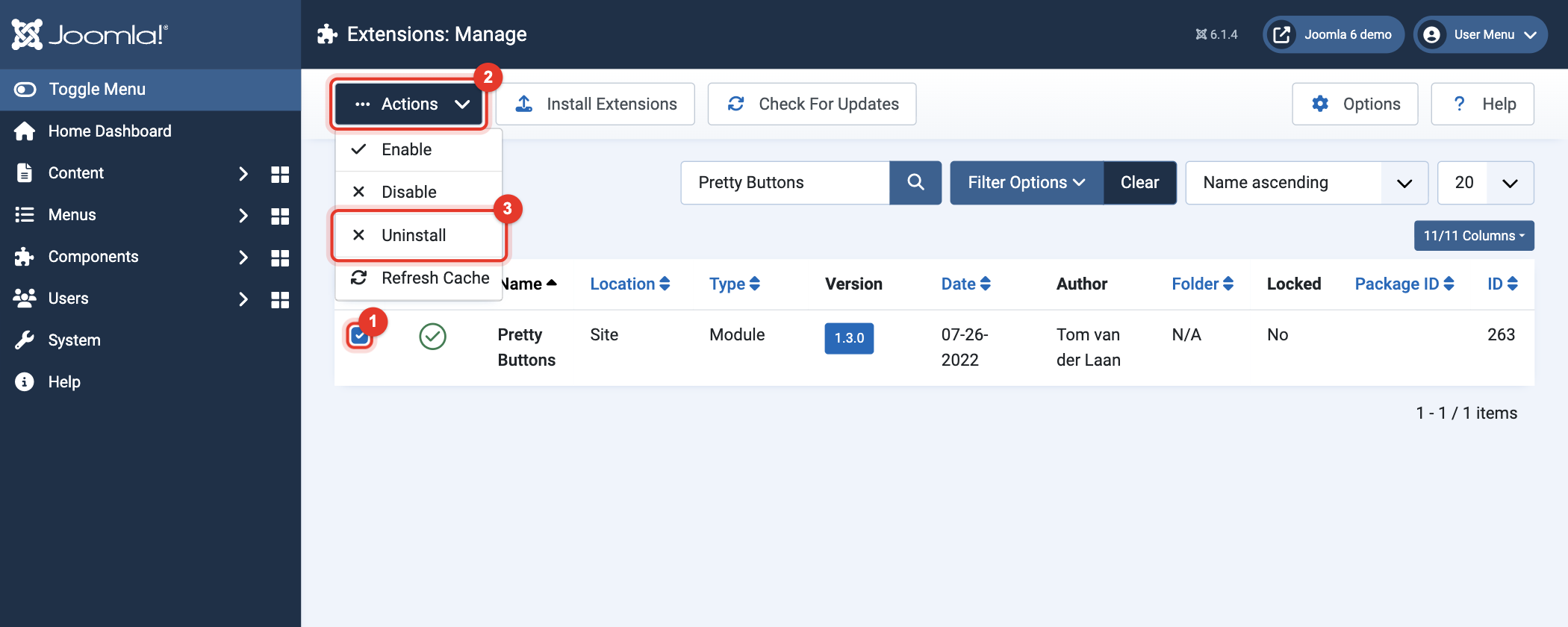Click the Check For Updates refresh icon
The height and width of the screenshot is (627, 1568).
pyautogui.click(x=736, y=104)
